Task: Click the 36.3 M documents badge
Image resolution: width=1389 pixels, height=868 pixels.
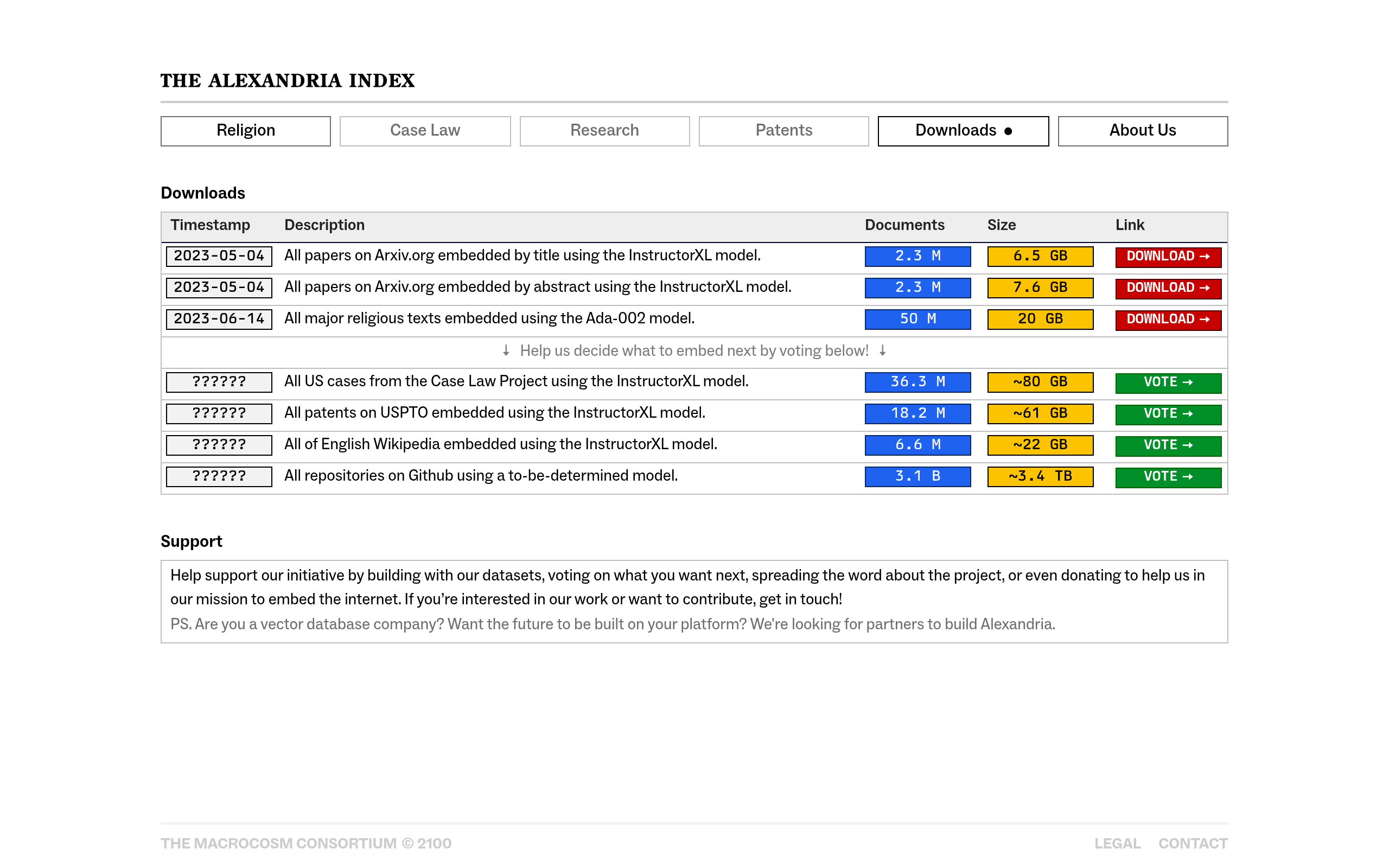Action: point(918,382)
